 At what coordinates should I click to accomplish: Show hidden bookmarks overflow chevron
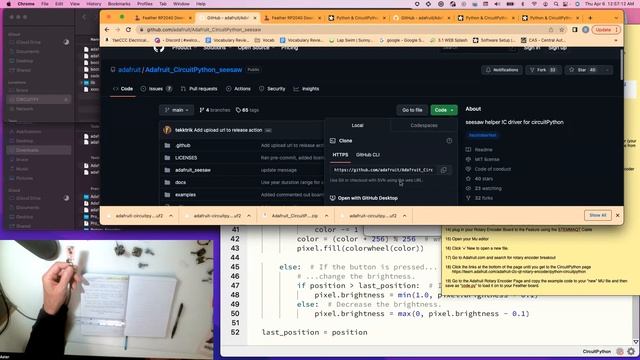click(616, 40)
